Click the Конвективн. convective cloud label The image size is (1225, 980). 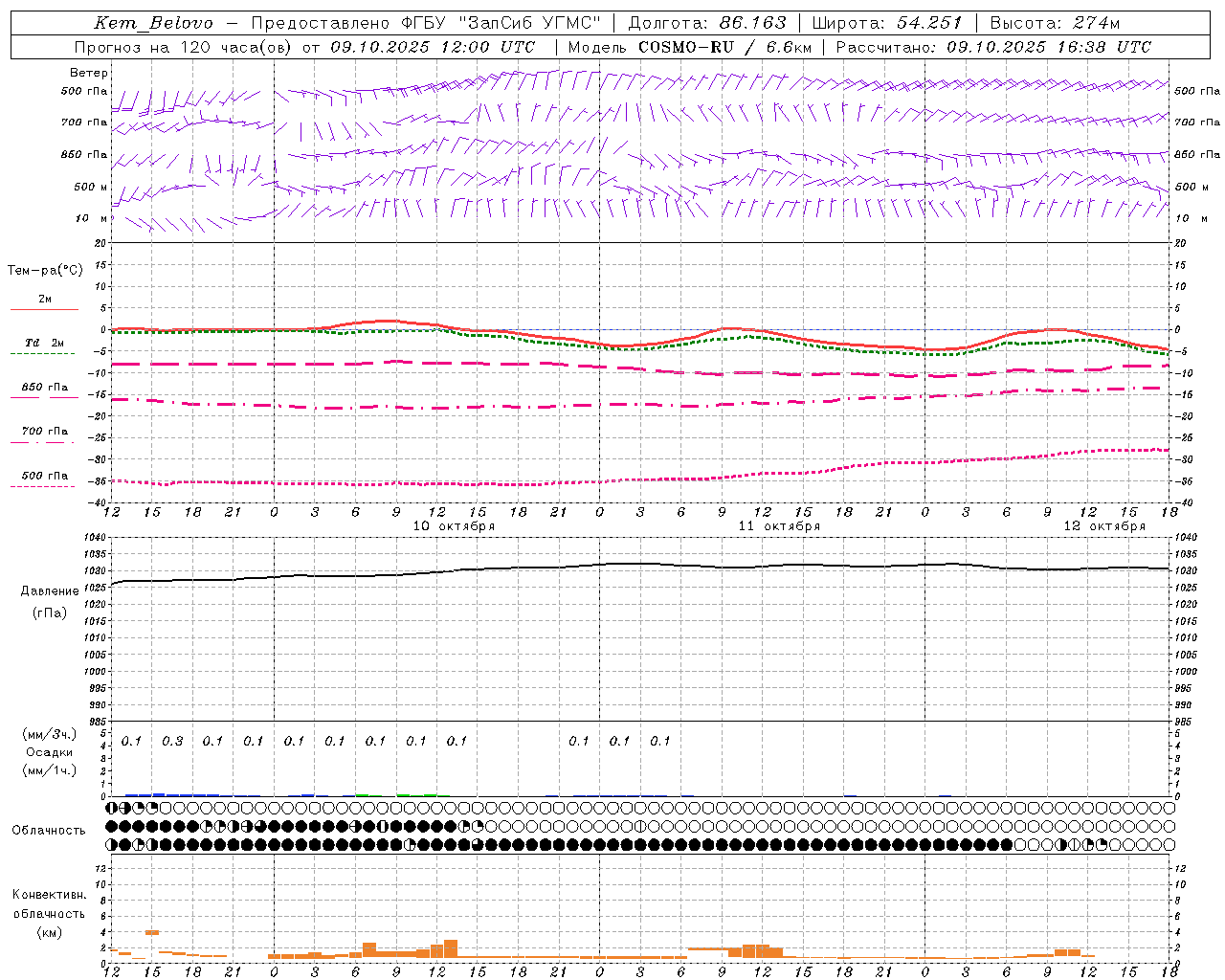point(49,895)
